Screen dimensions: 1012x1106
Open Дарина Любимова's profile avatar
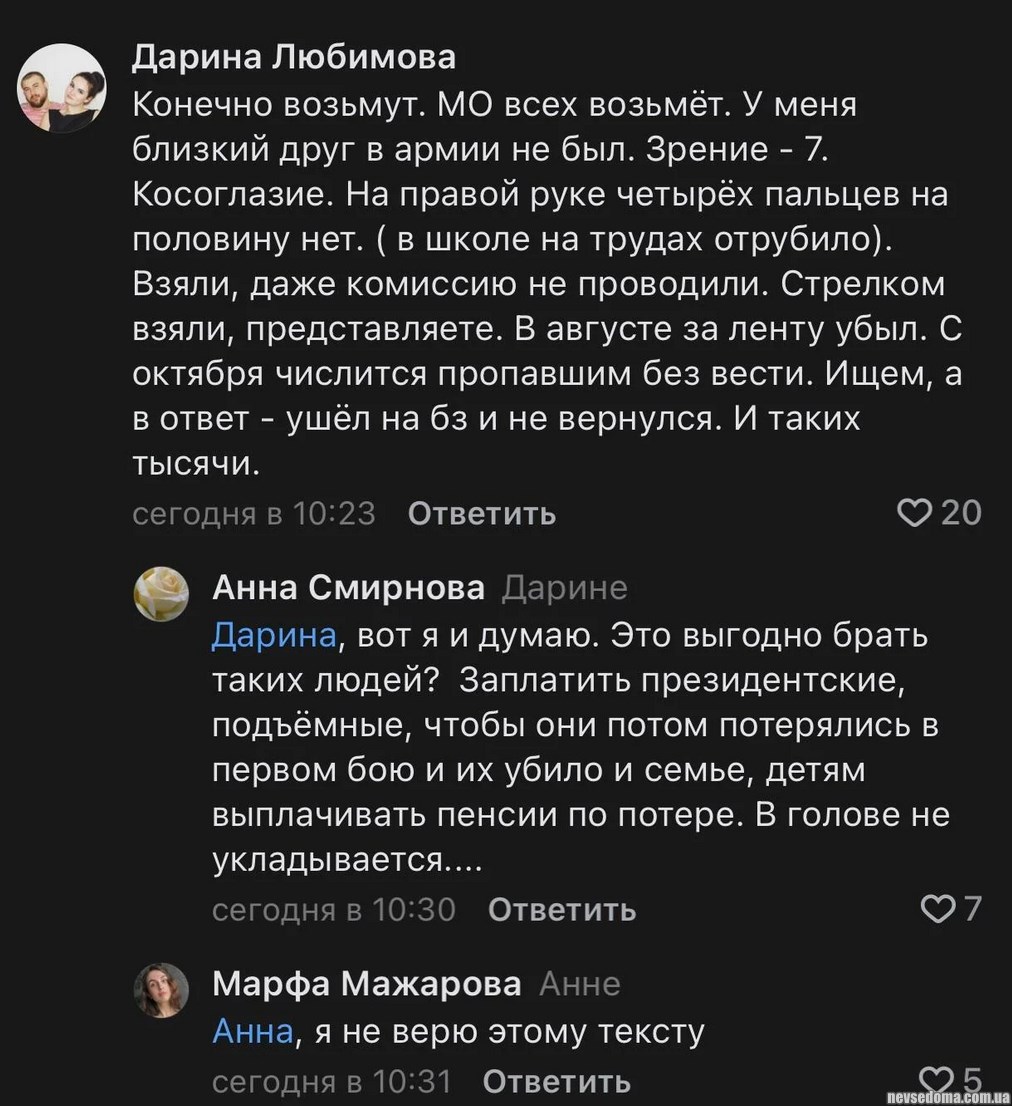[62, 88]
